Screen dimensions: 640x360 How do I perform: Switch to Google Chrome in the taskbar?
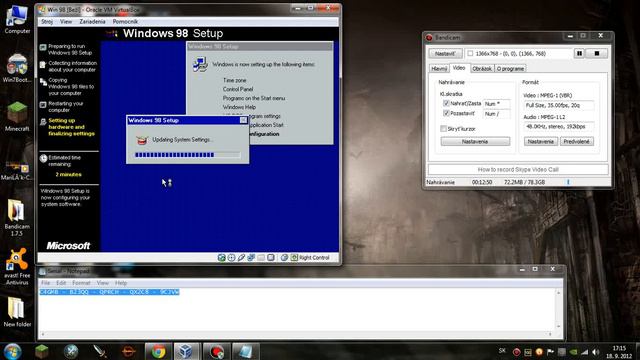point(158,351)
